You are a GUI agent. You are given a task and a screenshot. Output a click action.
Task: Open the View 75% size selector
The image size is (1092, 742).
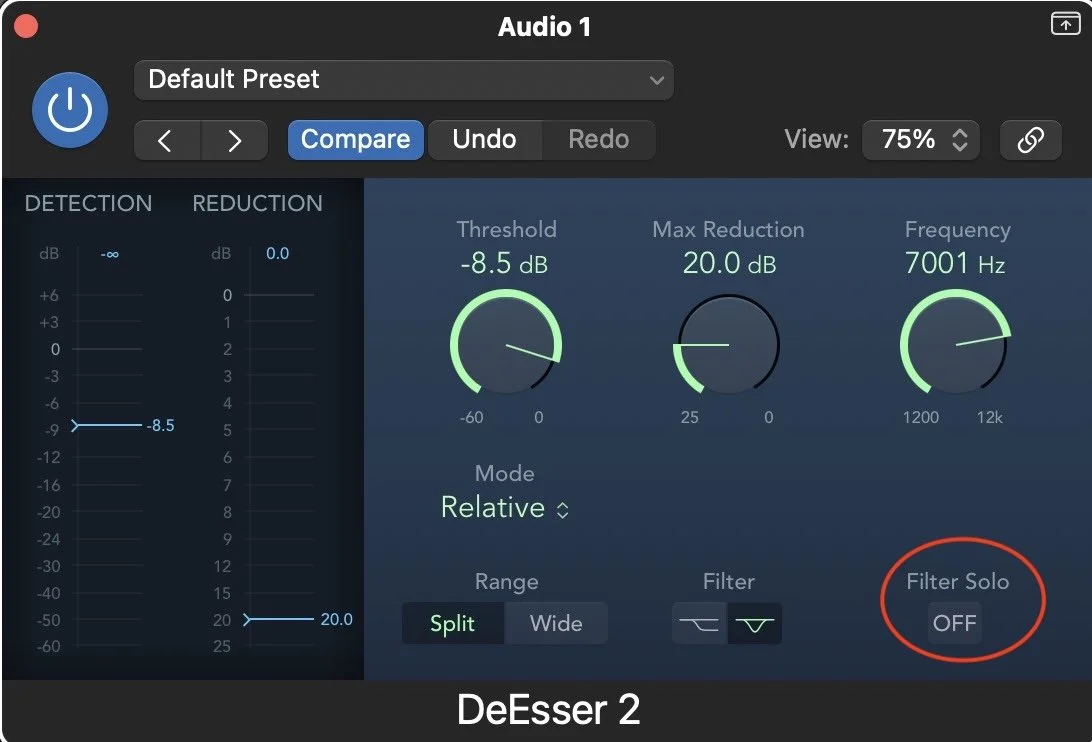point(921,140)
